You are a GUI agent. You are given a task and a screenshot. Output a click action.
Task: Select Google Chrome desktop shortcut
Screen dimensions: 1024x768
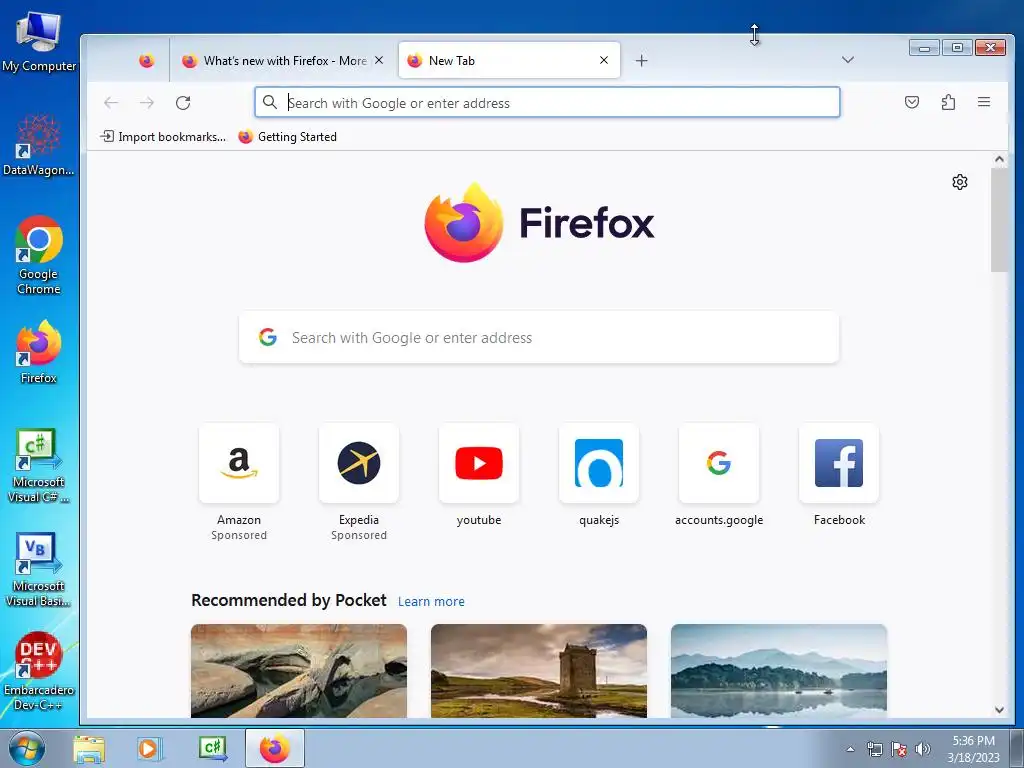(x=39, y=255)
